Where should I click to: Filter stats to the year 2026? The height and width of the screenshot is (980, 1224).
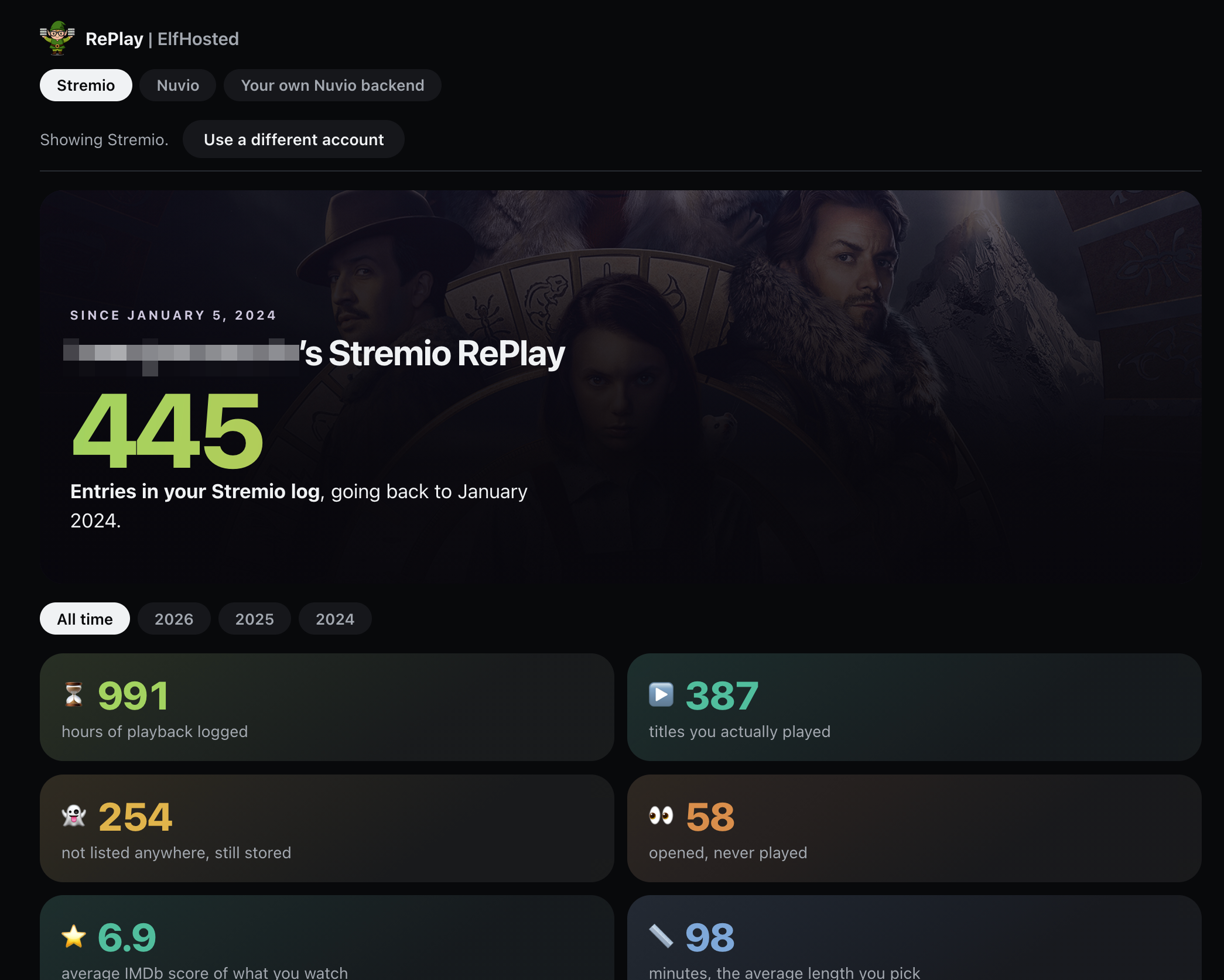(174, 619)
